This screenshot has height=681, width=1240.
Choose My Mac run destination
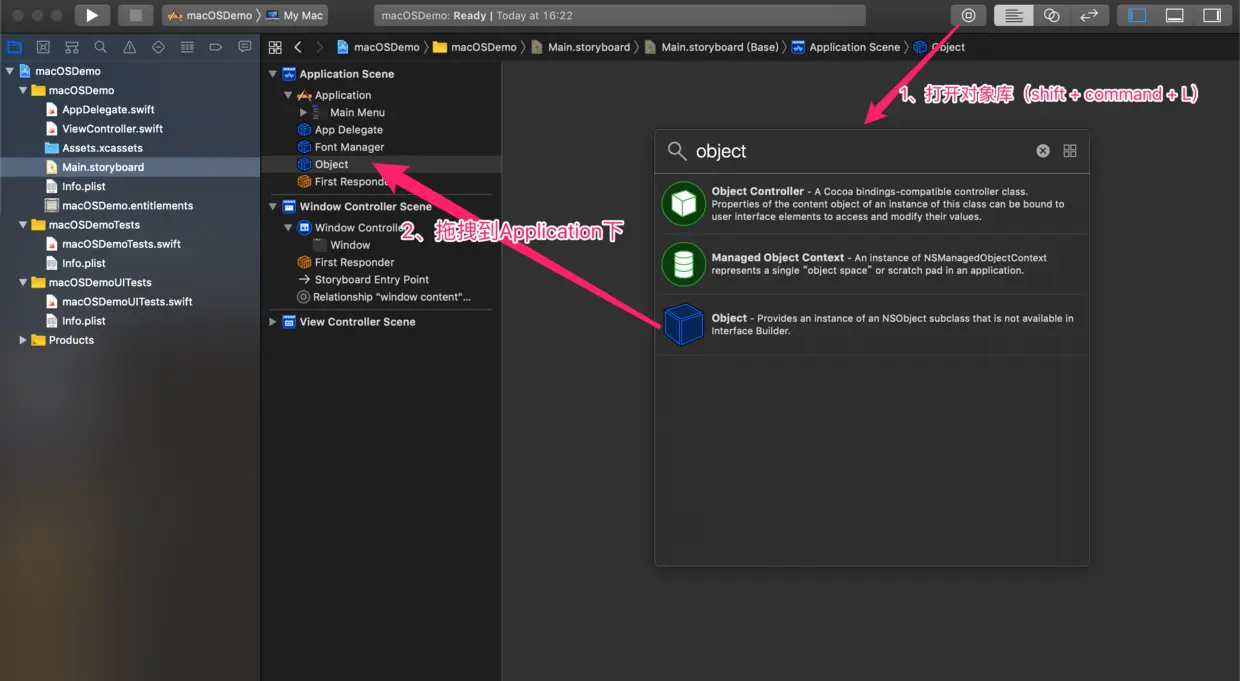295,15
